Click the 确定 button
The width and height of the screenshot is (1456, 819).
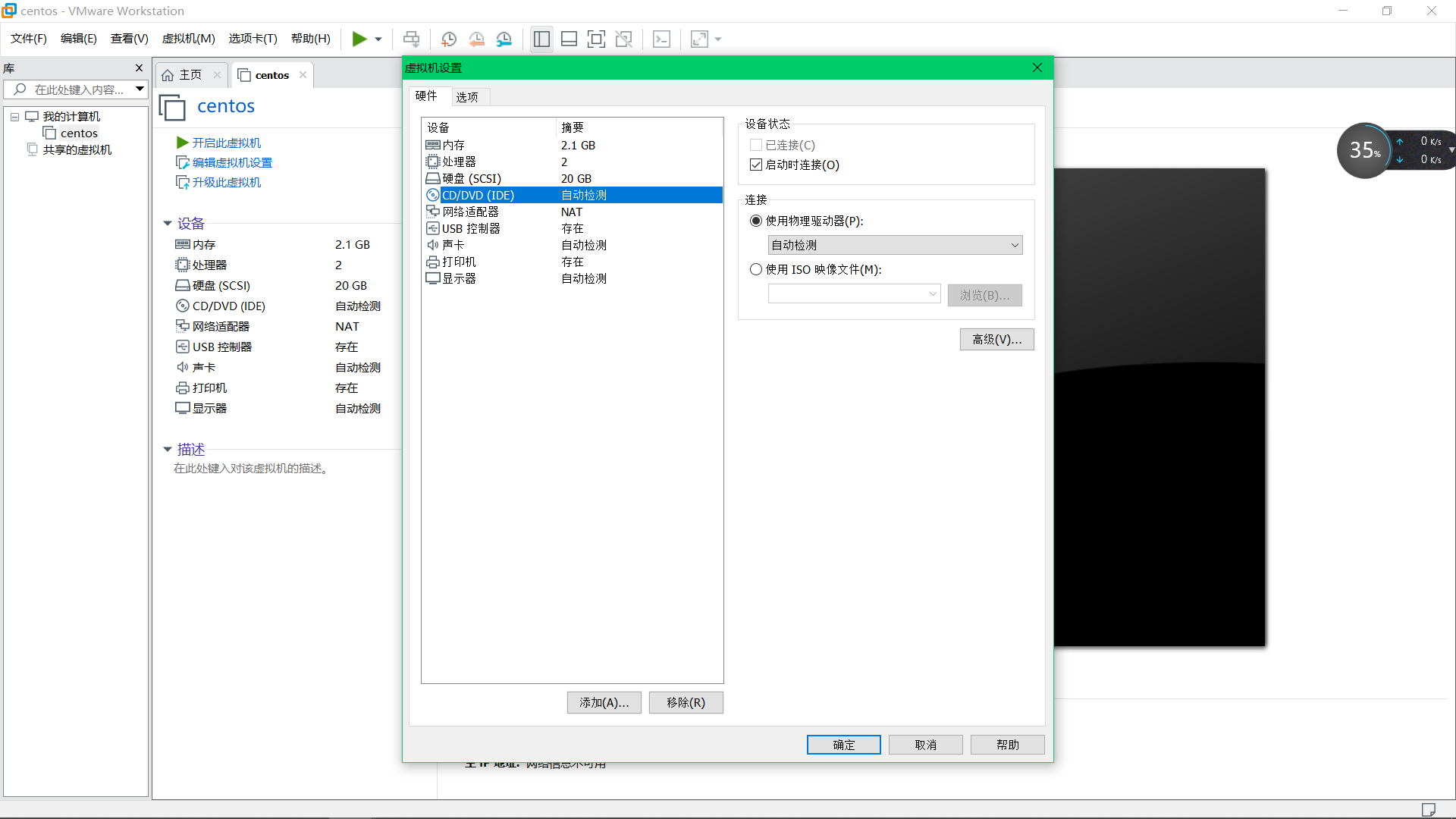click(x=843, y=745)
